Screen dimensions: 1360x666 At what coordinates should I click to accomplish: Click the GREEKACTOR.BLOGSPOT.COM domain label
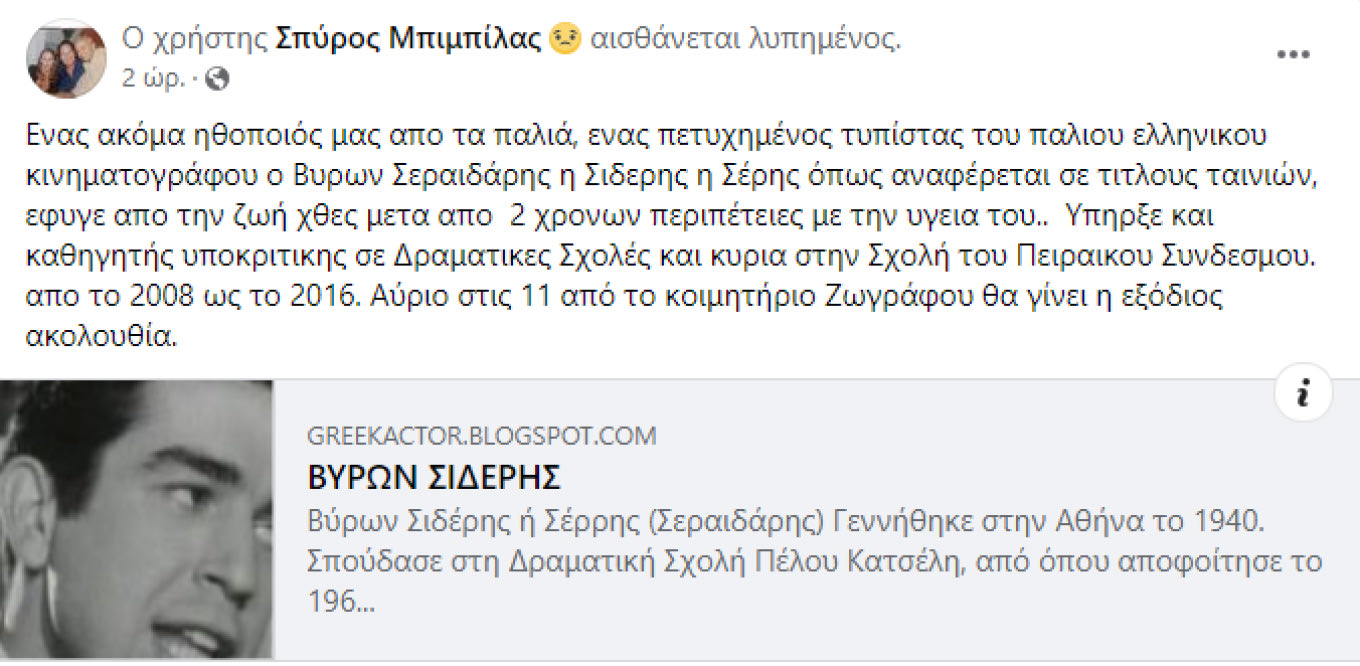pyautogui.click(x=482, y=436)
